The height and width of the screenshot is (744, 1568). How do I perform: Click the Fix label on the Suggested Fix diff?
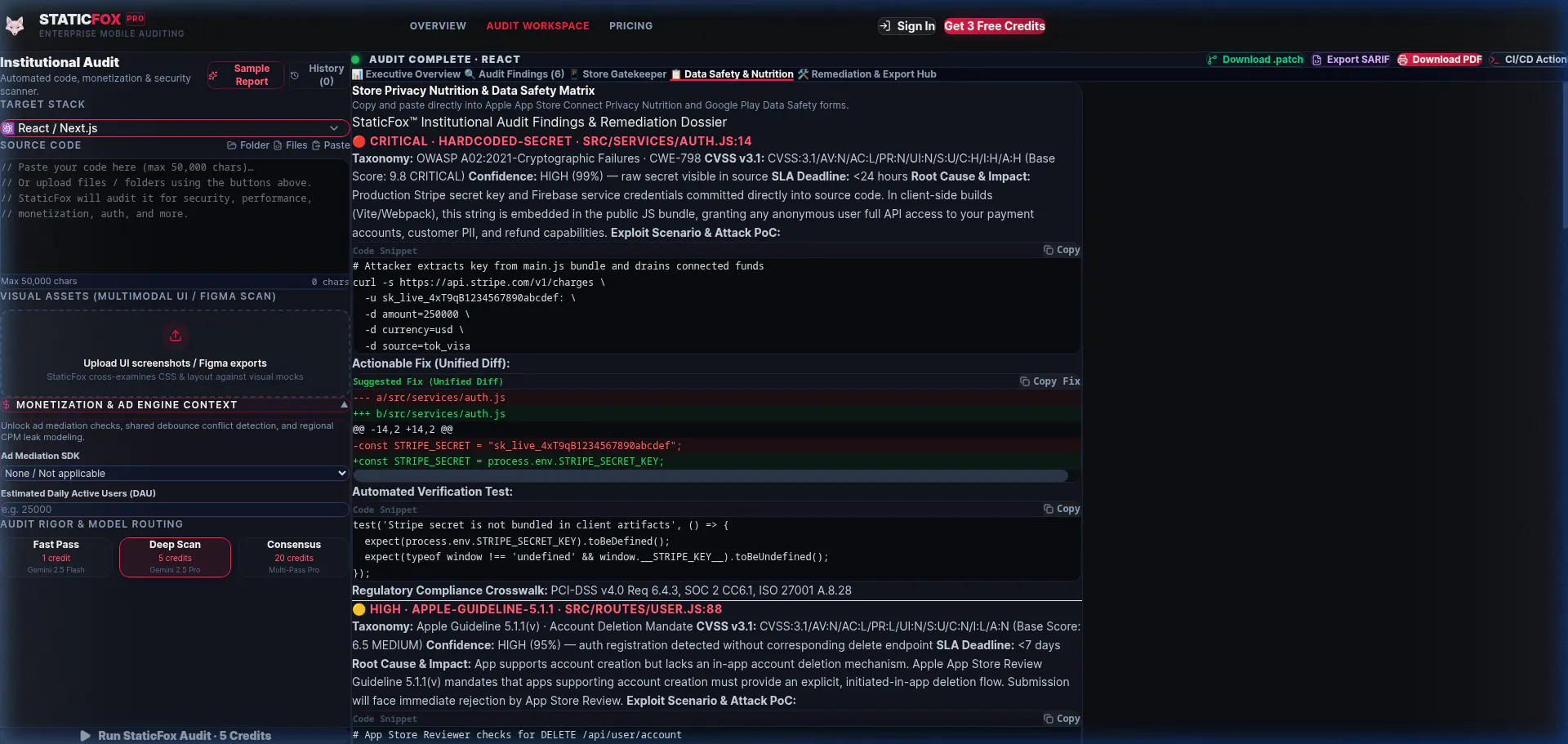[1071, 381]
